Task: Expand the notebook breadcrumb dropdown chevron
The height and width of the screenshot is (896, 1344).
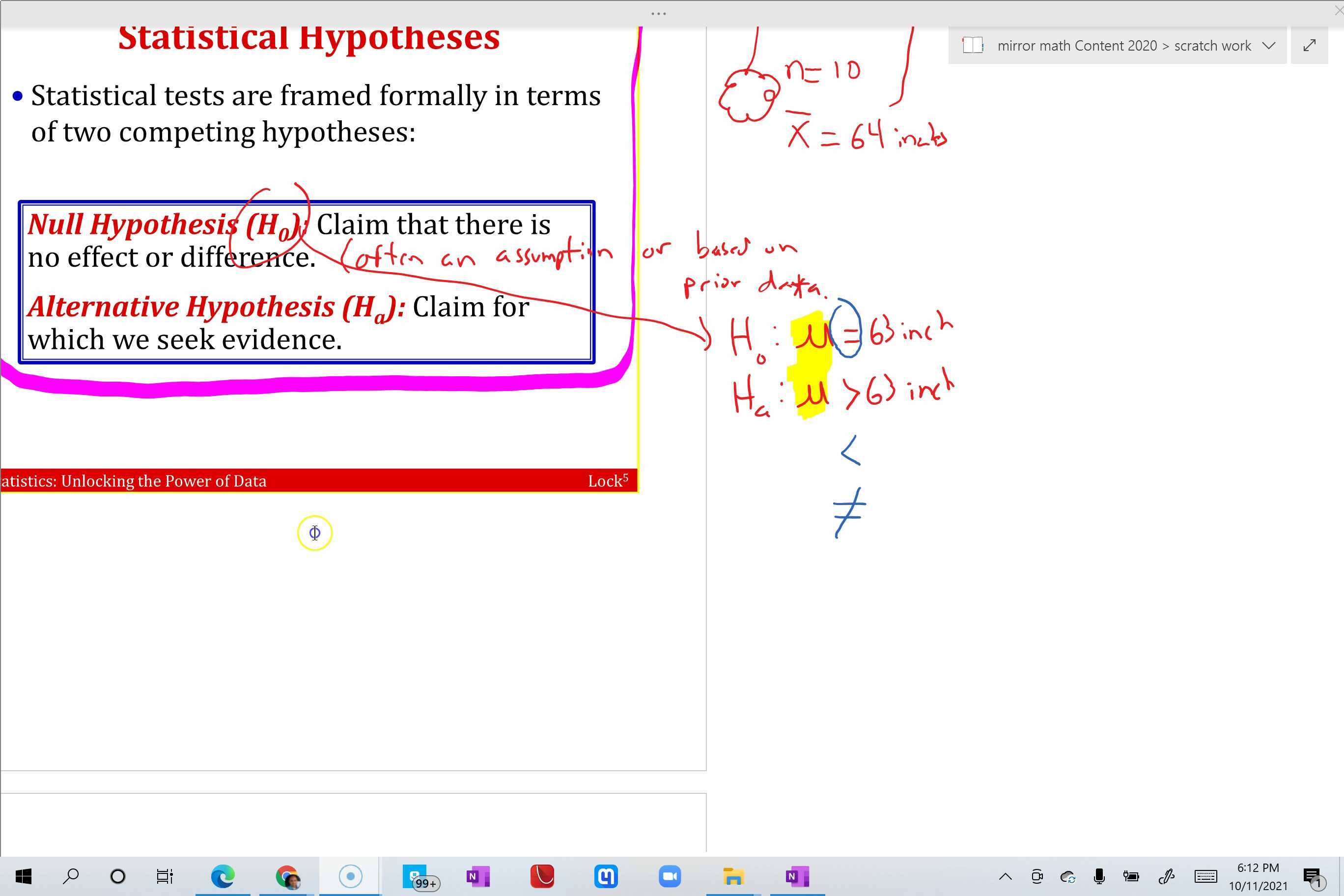Action: tap(1269, 45)
